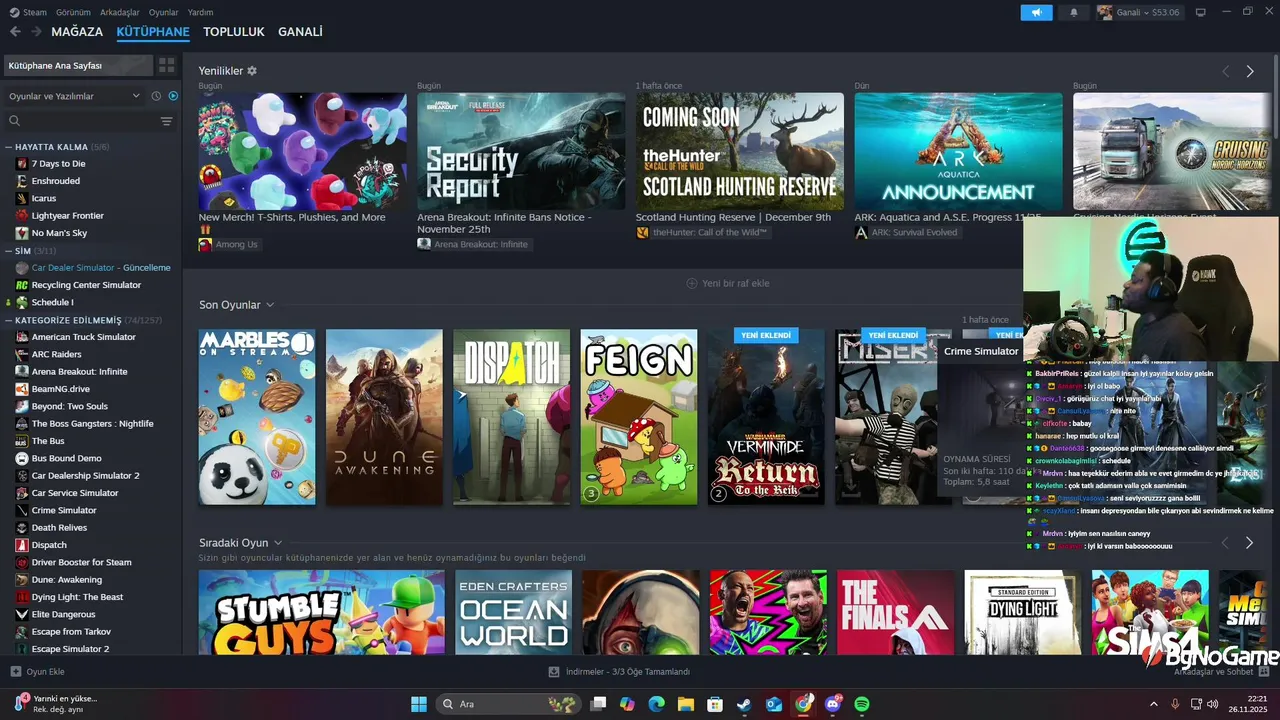This screenshot has width=1280, height=720.
Task: Click Yeni bir raf ekle
Action: [x=728, y=283]
